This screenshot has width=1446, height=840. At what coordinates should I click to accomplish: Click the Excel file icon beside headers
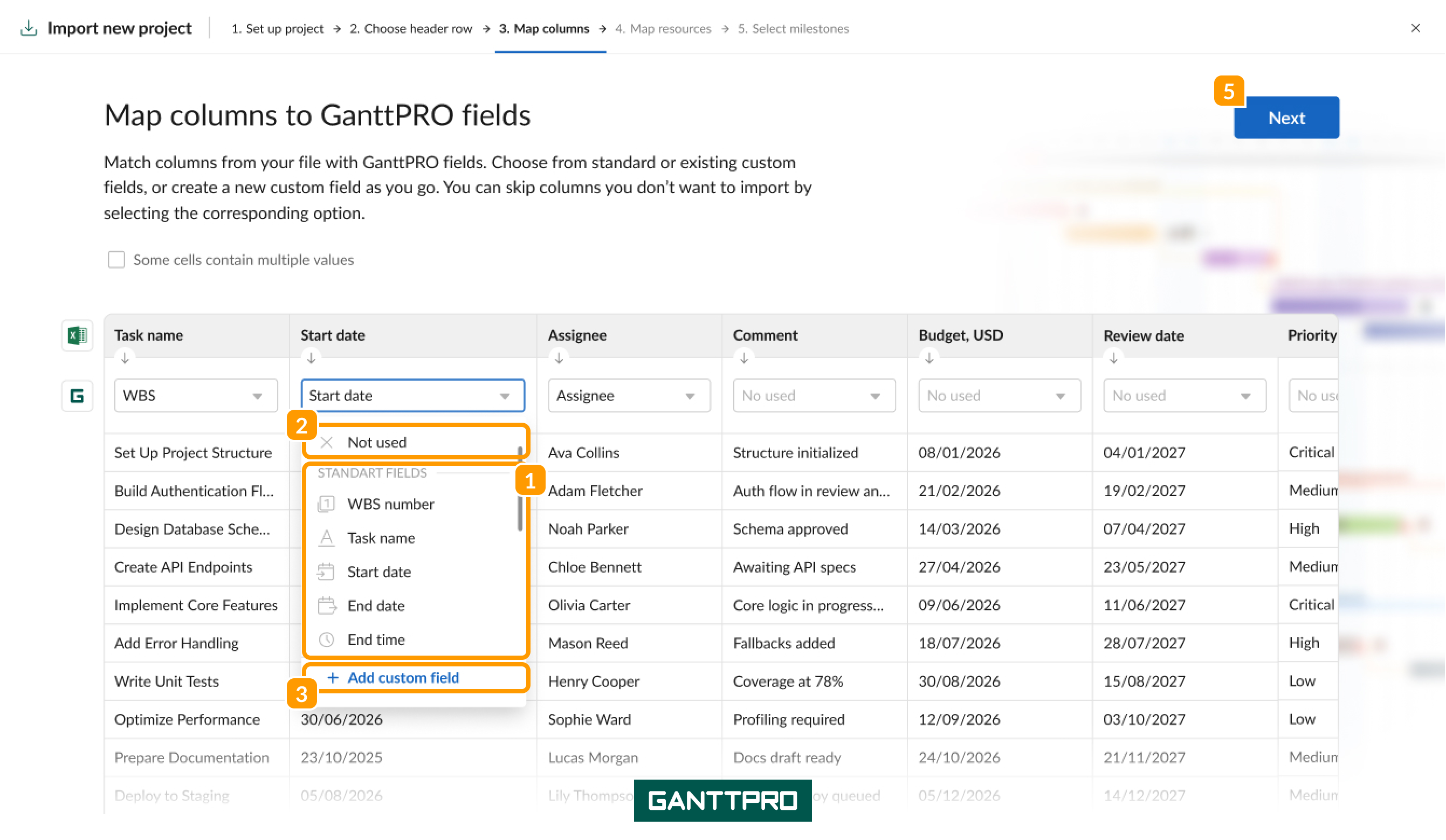click(x=77, y=336)
